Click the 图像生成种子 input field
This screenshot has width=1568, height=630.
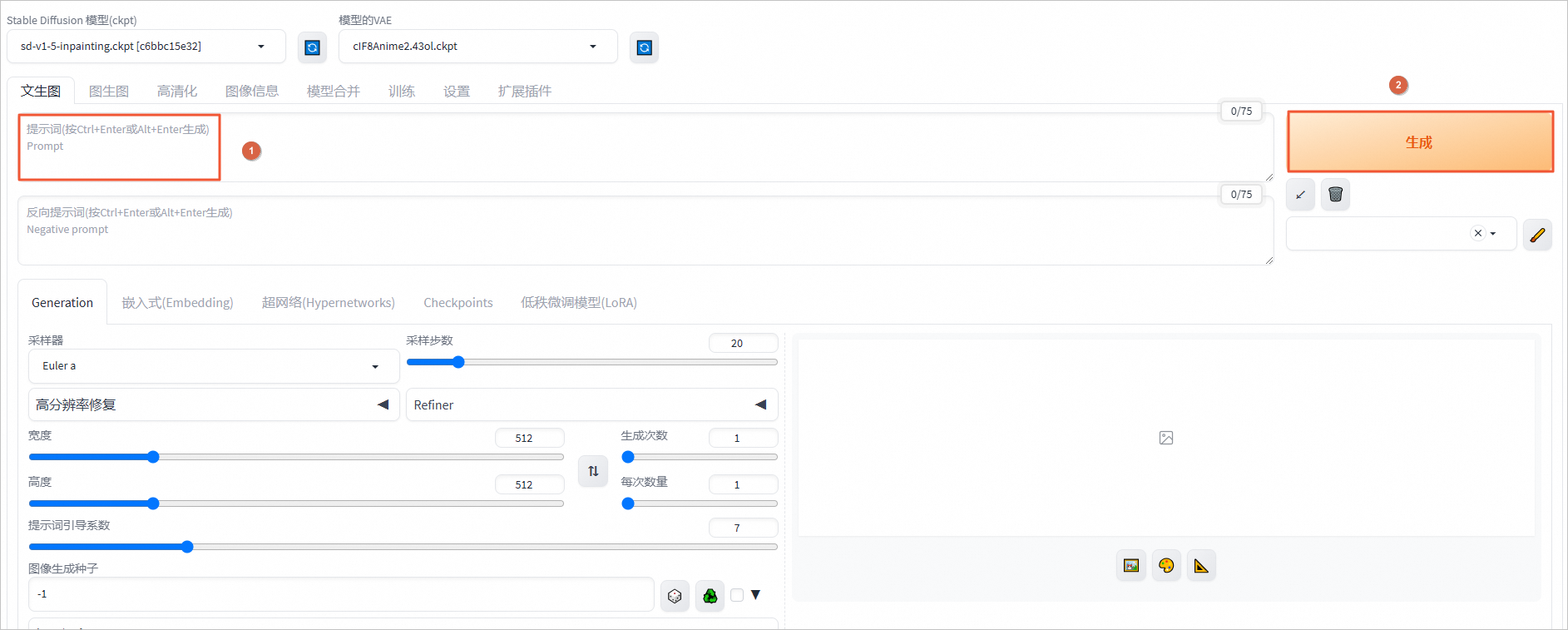pyautogui.click(x=341, y=594)
